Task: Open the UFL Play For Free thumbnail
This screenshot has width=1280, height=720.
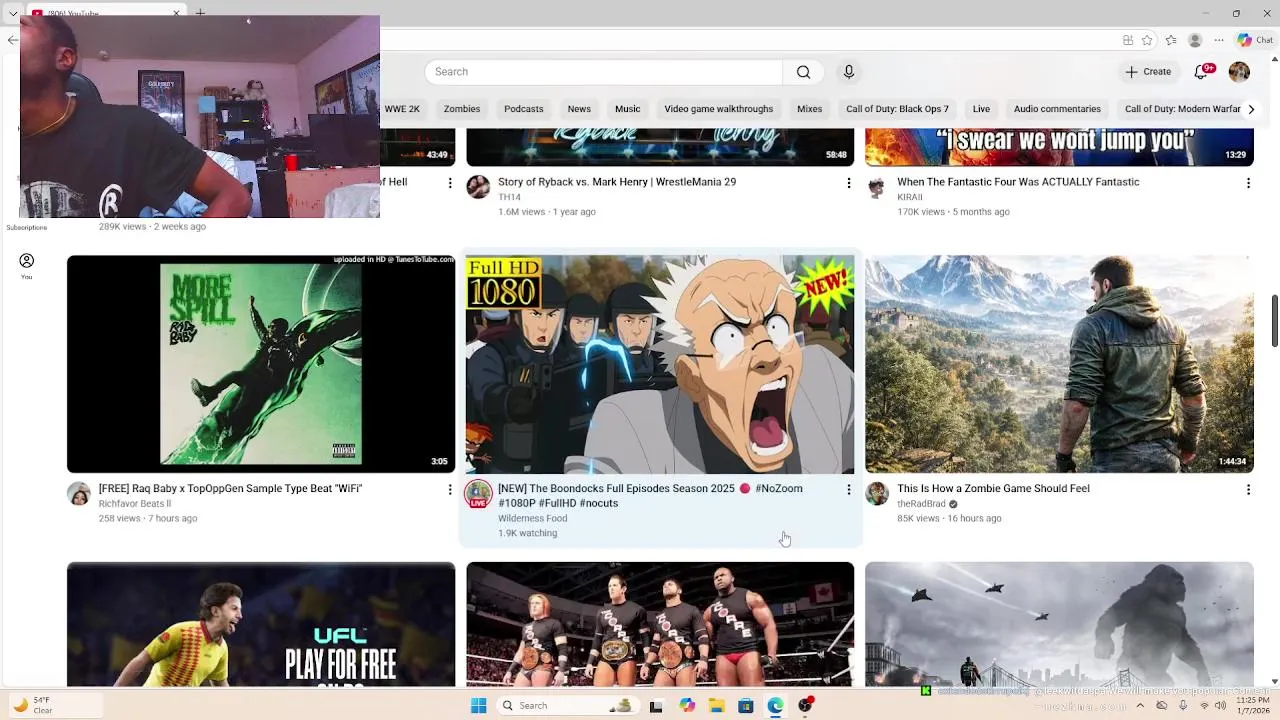Action: pos(261,625)
